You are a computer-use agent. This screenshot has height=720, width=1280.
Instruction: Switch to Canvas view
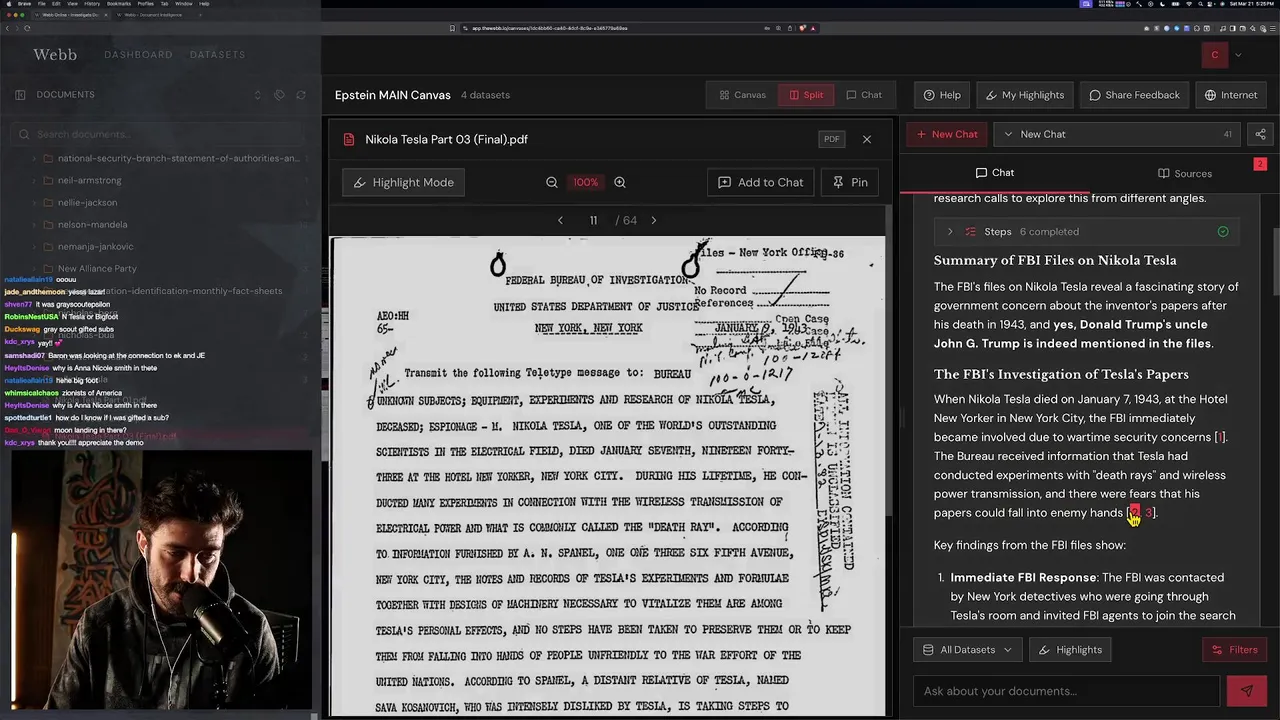pyautogui.click(x=742, y=95)
